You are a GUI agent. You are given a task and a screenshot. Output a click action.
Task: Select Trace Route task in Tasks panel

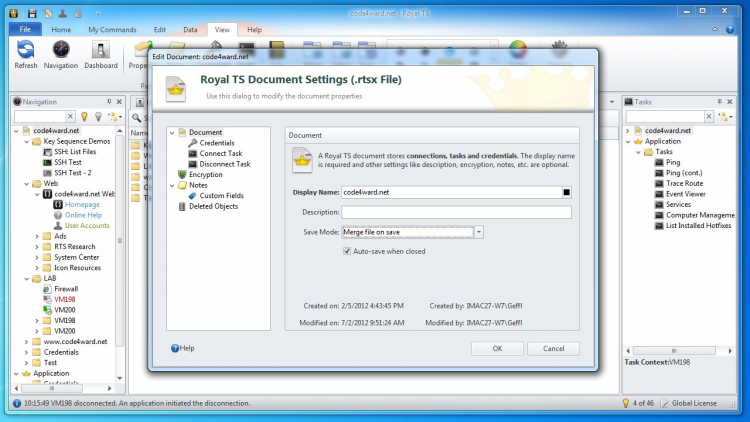tap(684, 183)
